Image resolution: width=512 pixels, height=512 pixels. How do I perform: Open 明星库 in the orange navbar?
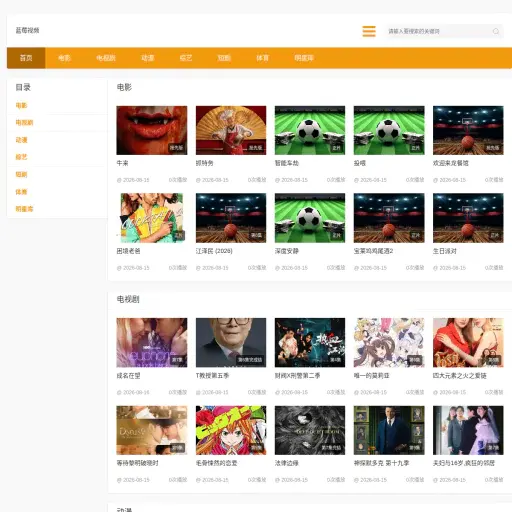click(304, 58)
